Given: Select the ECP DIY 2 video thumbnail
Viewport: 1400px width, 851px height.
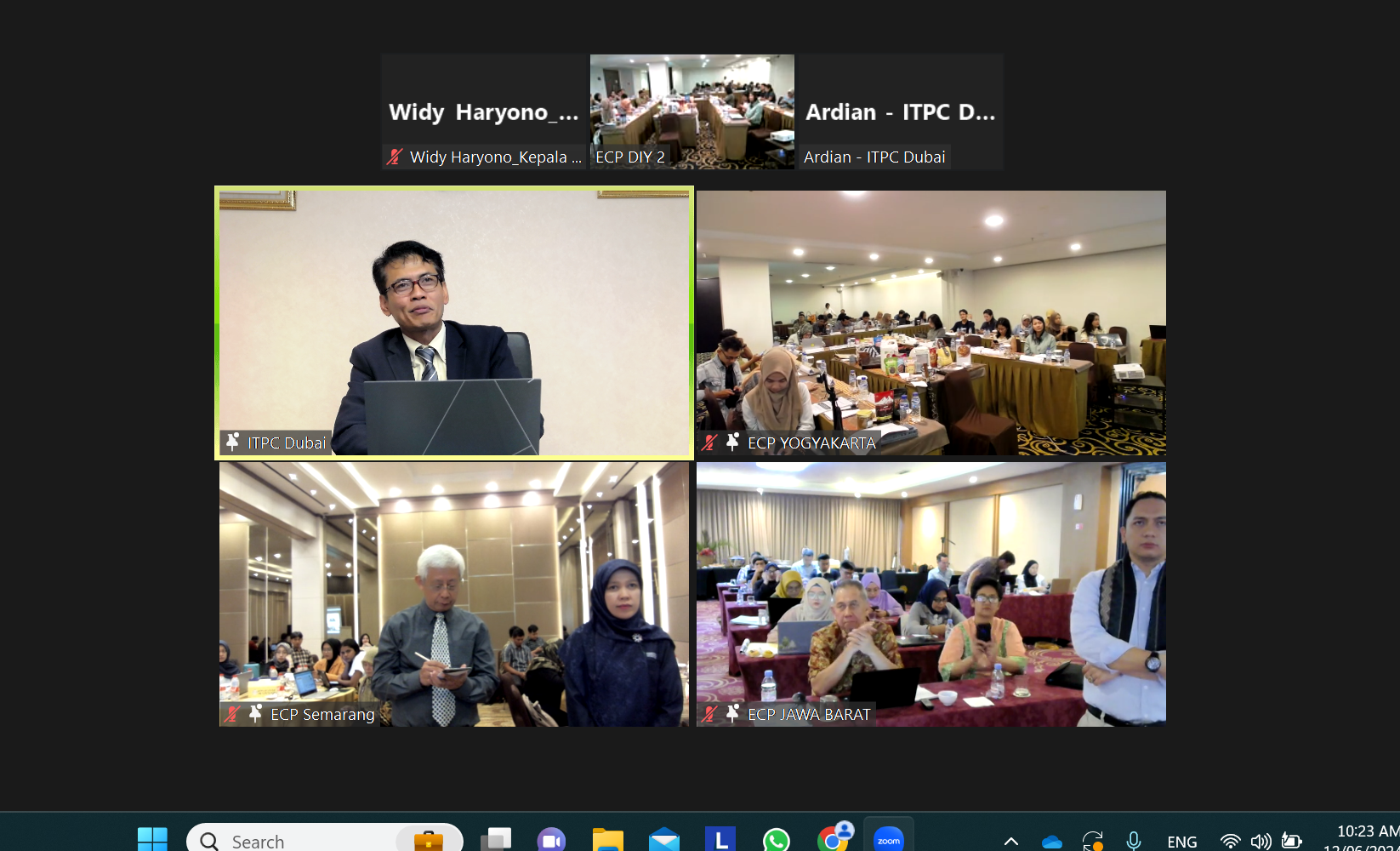Looking at the screenshot, I should (692, 111).
